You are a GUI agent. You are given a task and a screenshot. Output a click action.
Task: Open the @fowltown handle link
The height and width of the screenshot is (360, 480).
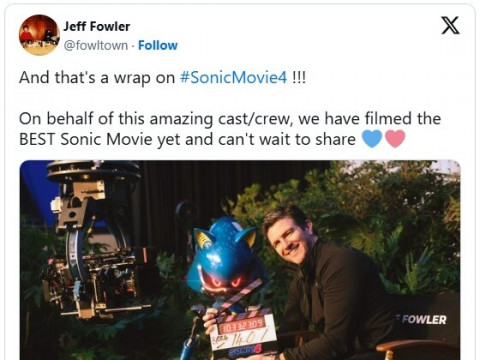click(95, 45)
